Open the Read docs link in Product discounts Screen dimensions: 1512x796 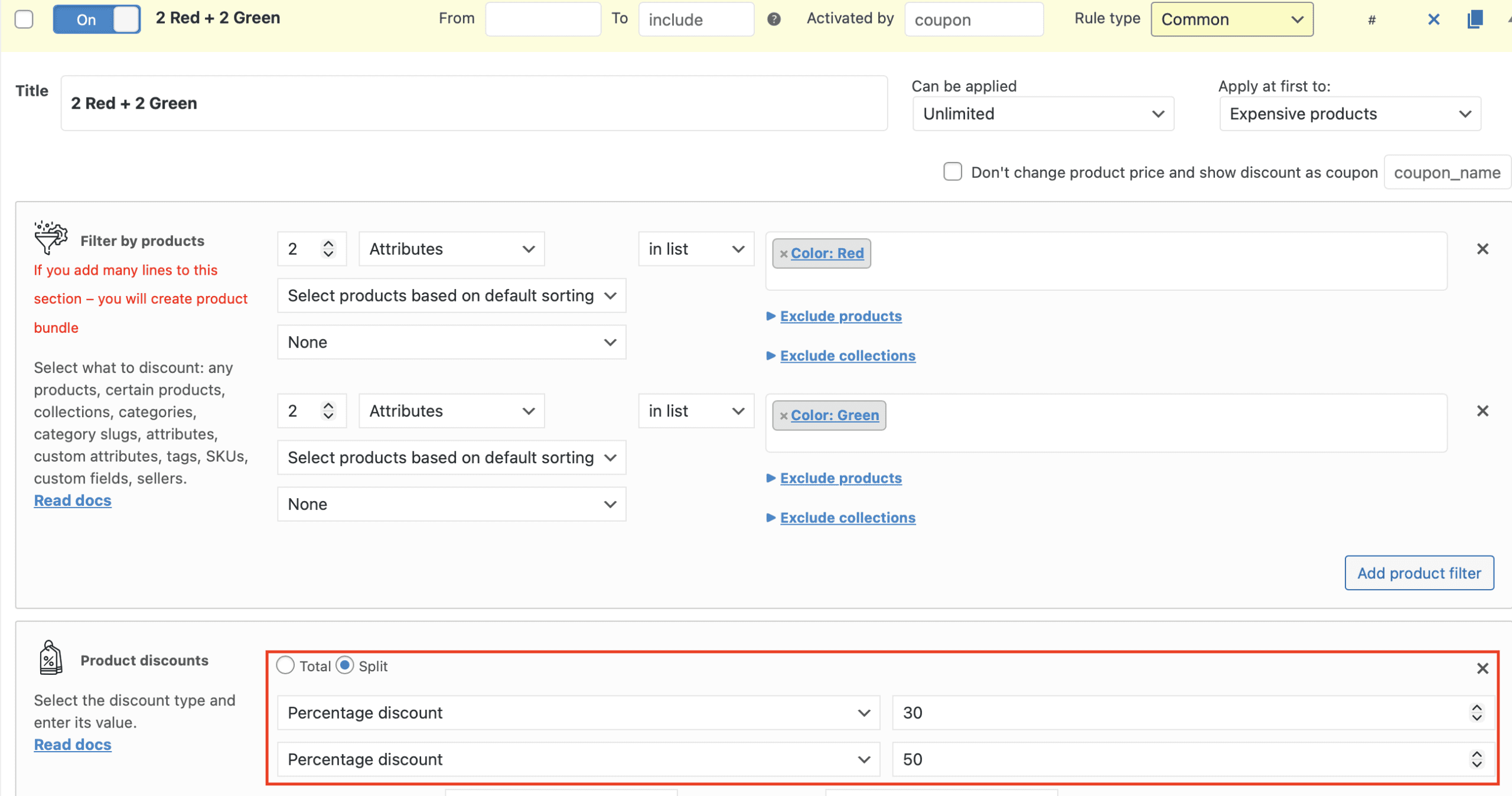tap(72, 744)
